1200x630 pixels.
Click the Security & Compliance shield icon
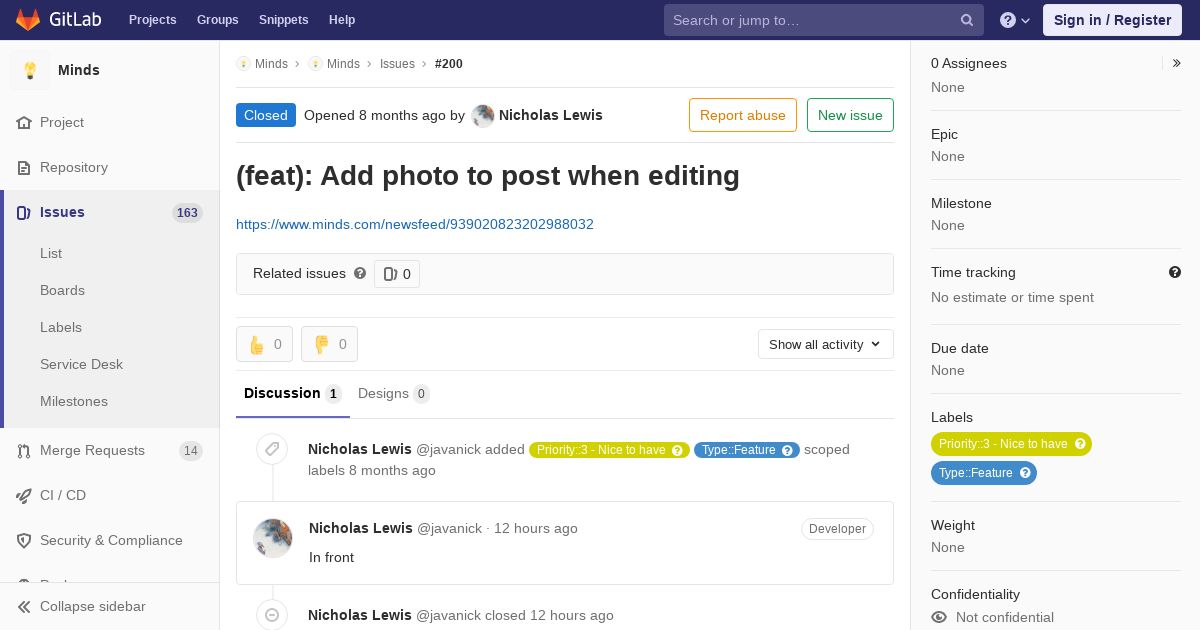[x=24, y=540]
